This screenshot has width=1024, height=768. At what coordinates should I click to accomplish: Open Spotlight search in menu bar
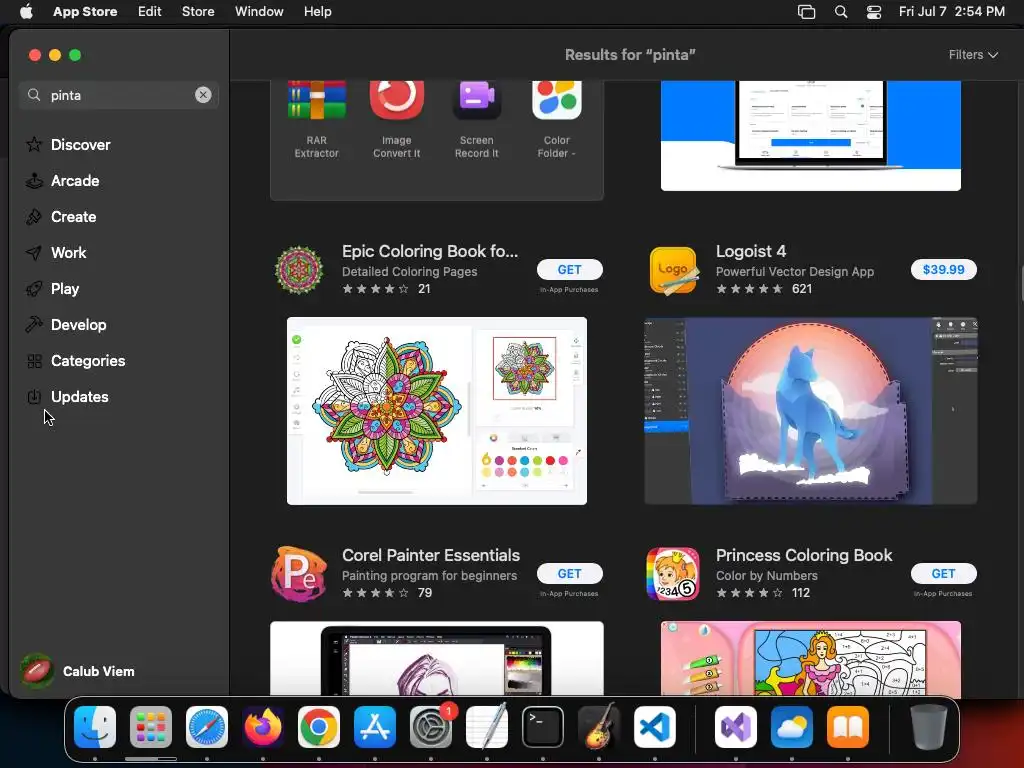point(841,12)
